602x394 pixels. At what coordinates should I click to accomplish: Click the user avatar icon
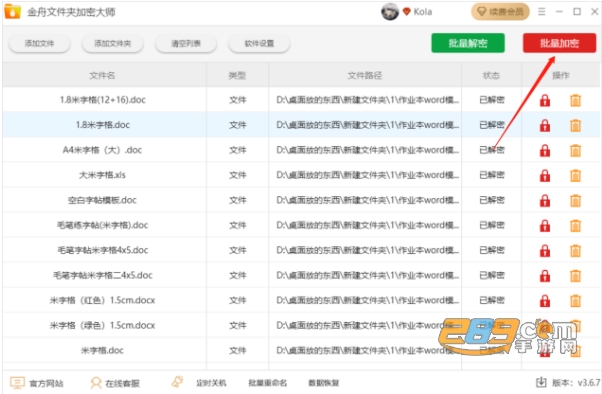tap(390, 12)
